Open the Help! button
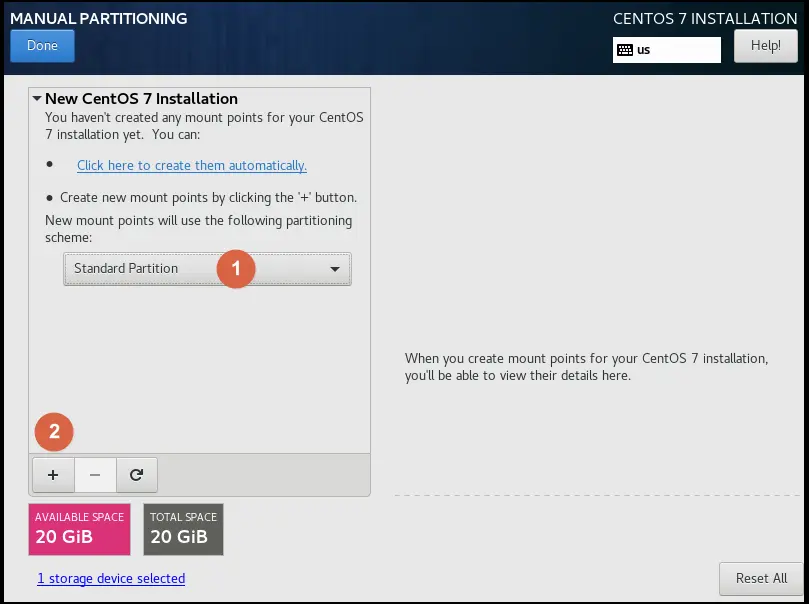This screenshot has width=809, height=604. pyautogui.click(x=766, y=45)
